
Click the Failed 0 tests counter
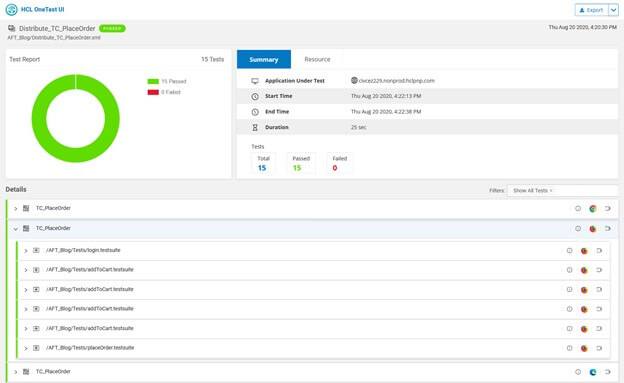(x=339, y=163)
